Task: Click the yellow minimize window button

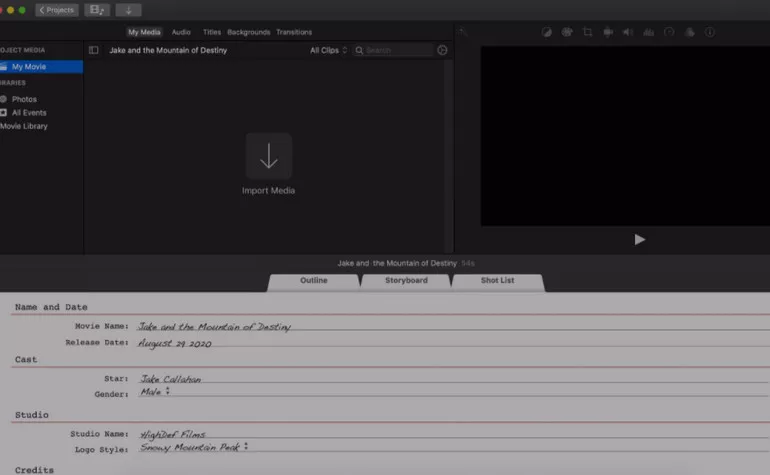Action: (10, 10)
